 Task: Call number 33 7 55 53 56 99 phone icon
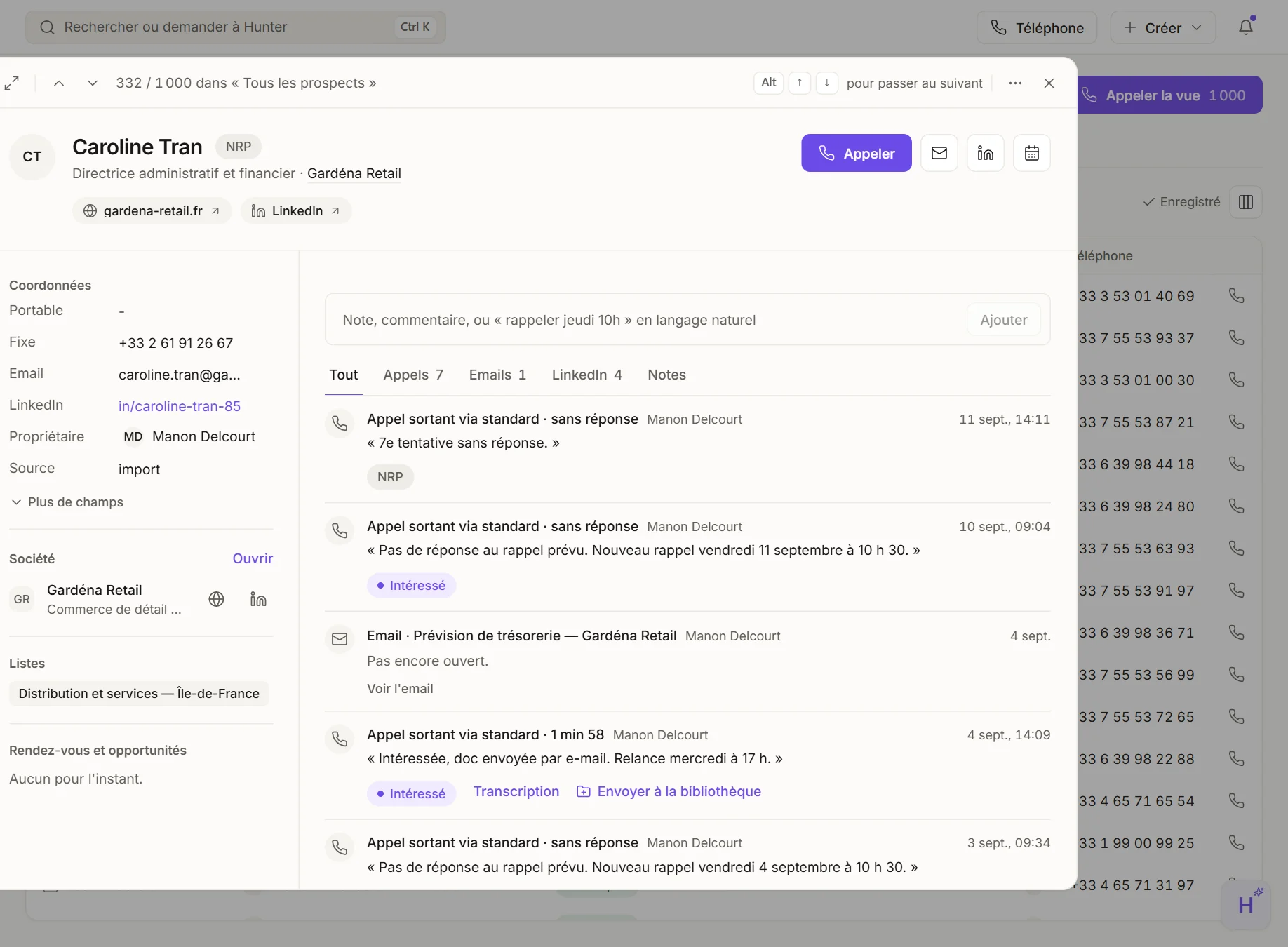click(1237, 675)
